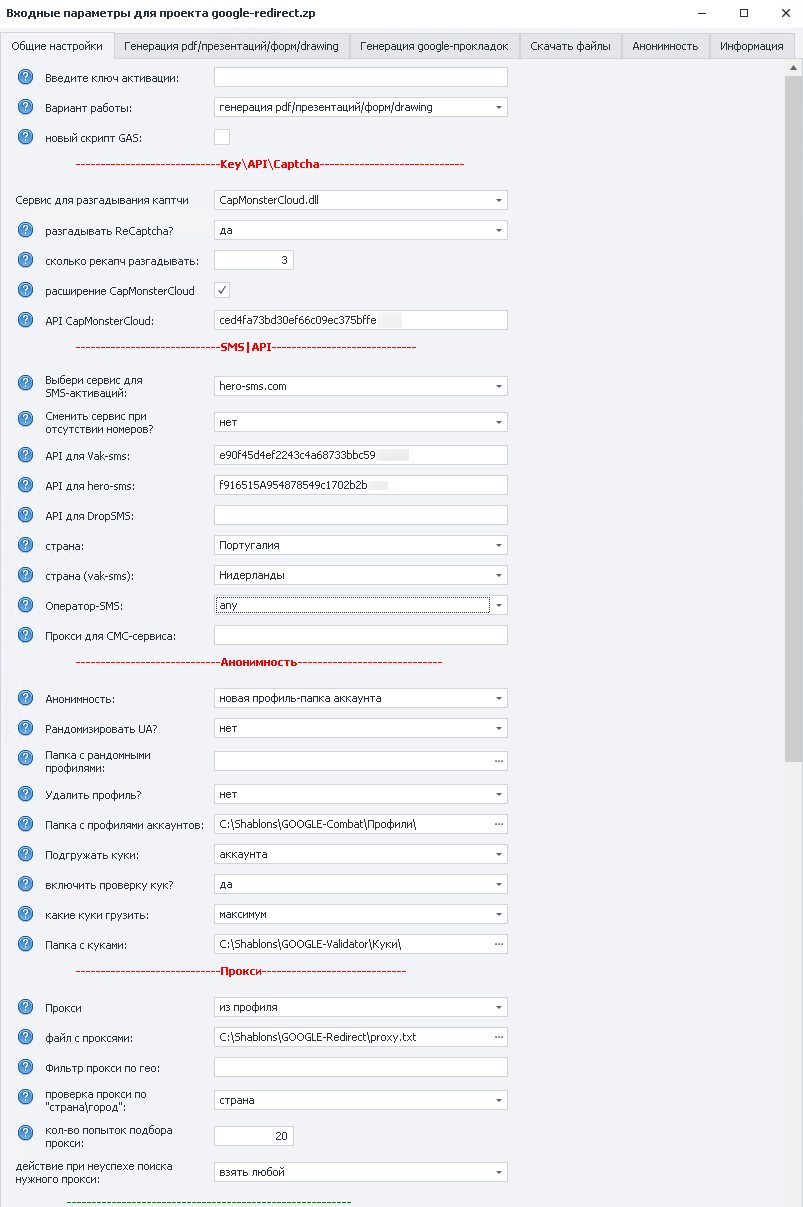This screenshot has width=803, height=1207.
Task: Uncheck расширение CapMonsterCloud checkbox
Action: tap(222, 290)
